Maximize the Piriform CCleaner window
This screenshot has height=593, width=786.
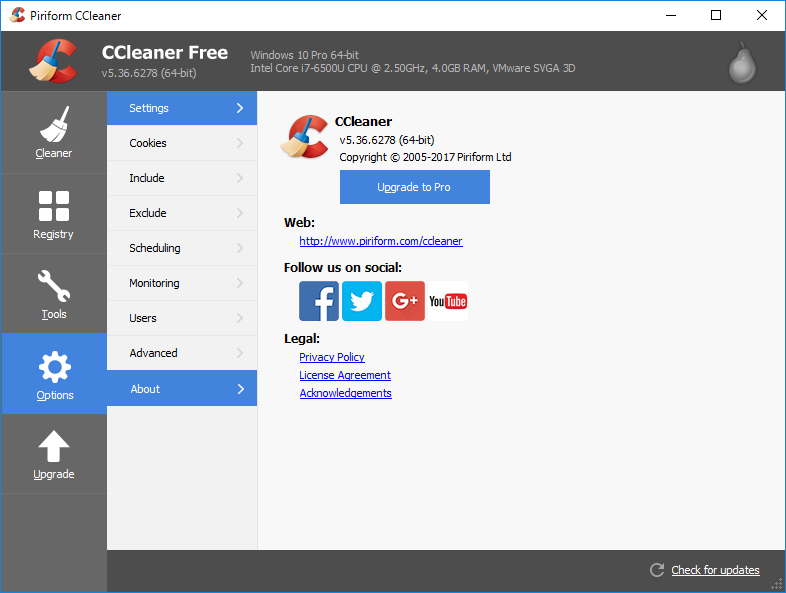[716, 15]
